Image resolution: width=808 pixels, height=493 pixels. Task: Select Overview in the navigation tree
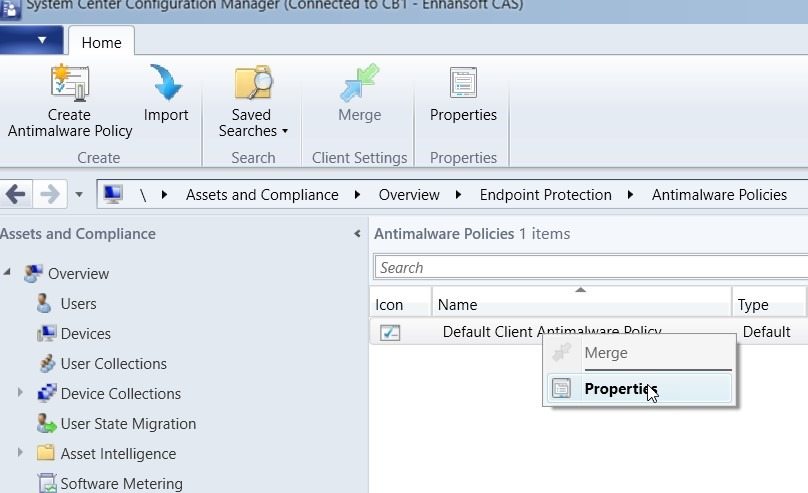78,274
